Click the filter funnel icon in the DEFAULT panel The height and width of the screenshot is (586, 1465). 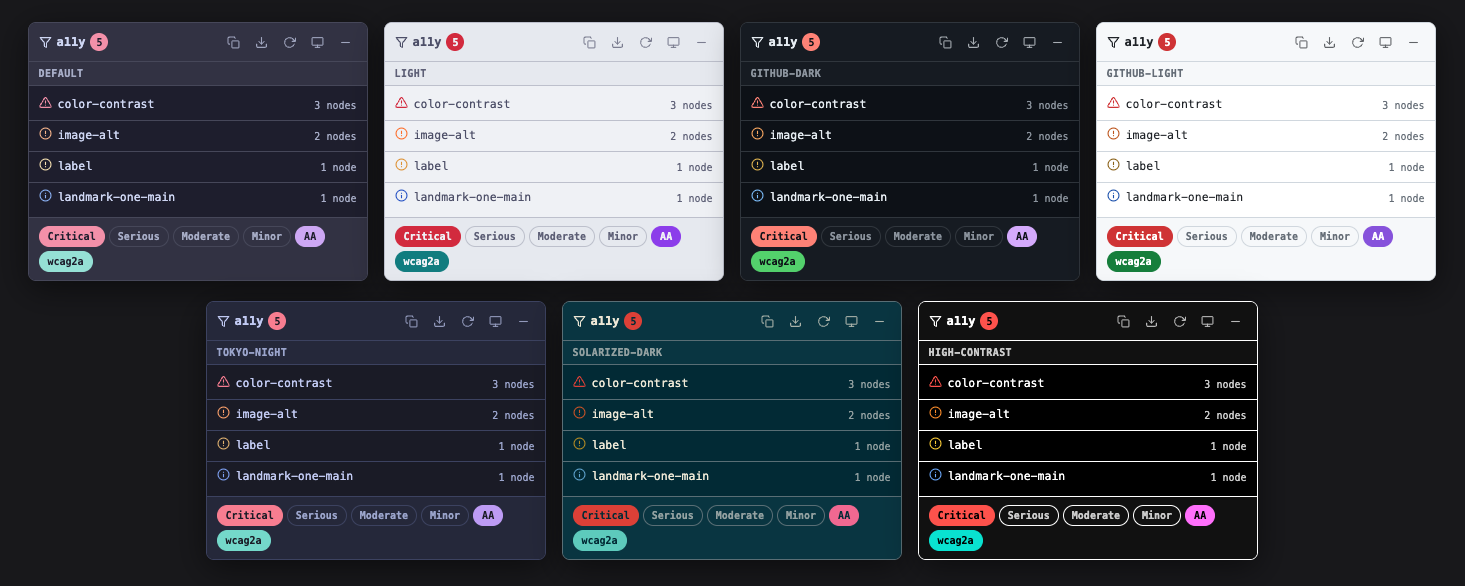(x=45, y=42)
